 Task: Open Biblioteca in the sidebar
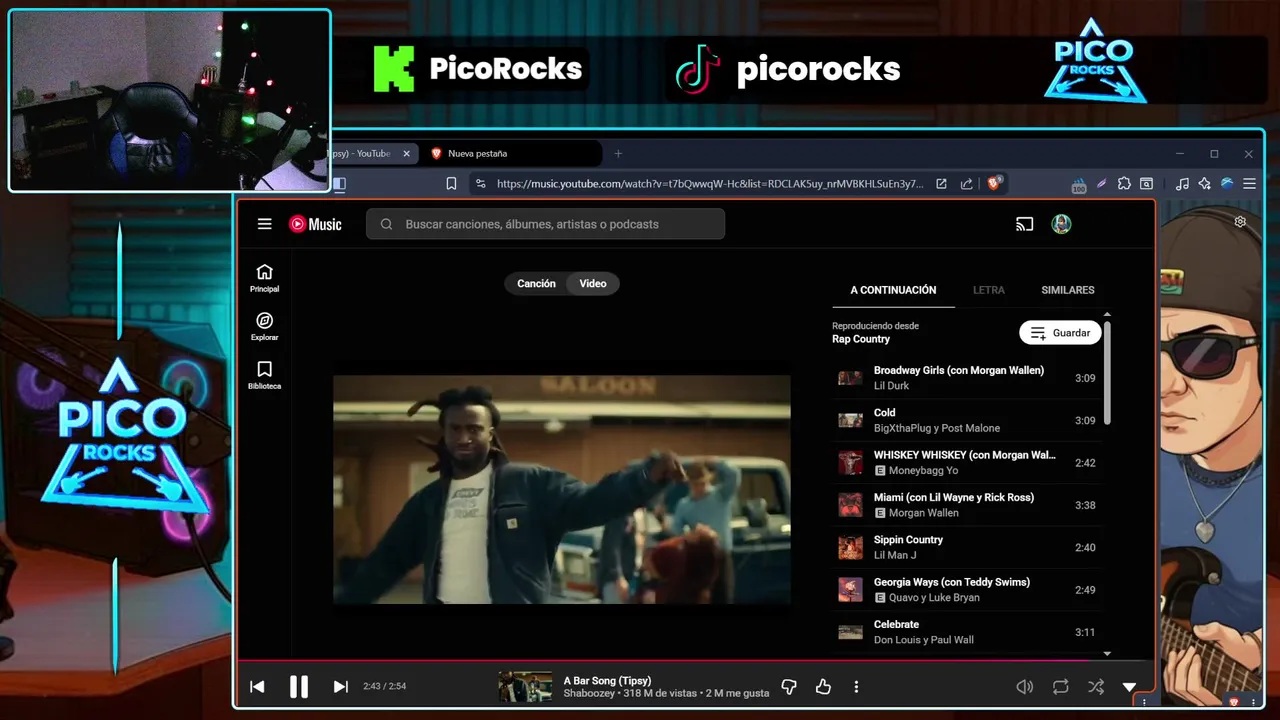pos(264,375)
